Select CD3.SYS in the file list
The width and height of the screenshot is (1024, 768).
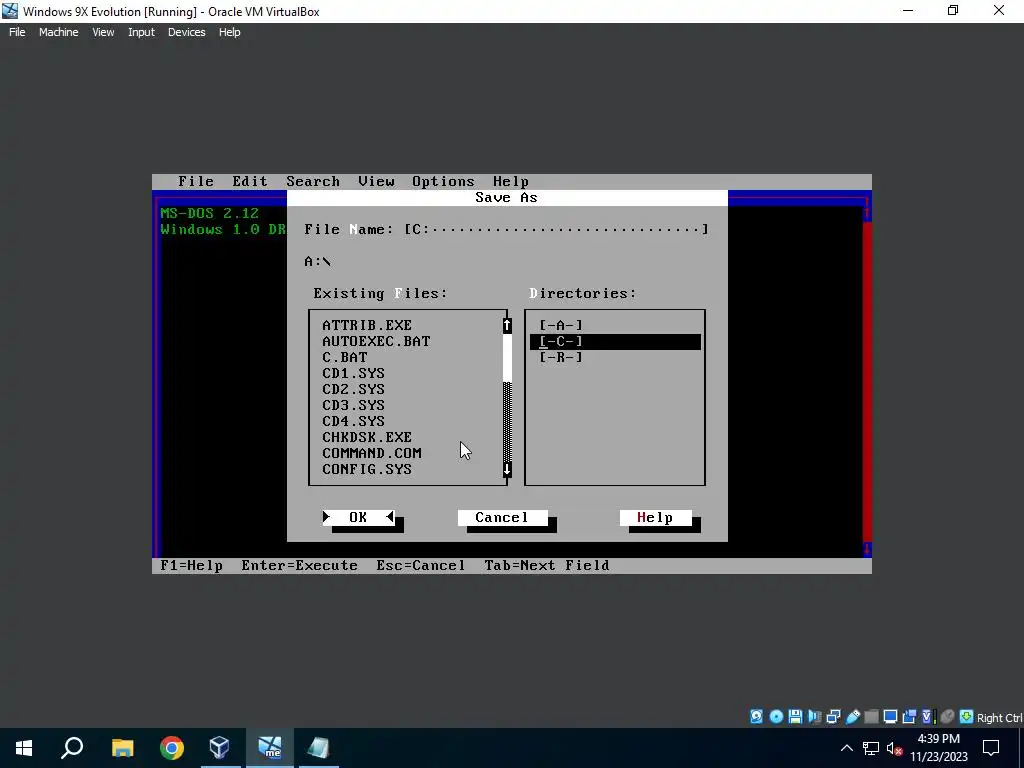click(353, 405)
